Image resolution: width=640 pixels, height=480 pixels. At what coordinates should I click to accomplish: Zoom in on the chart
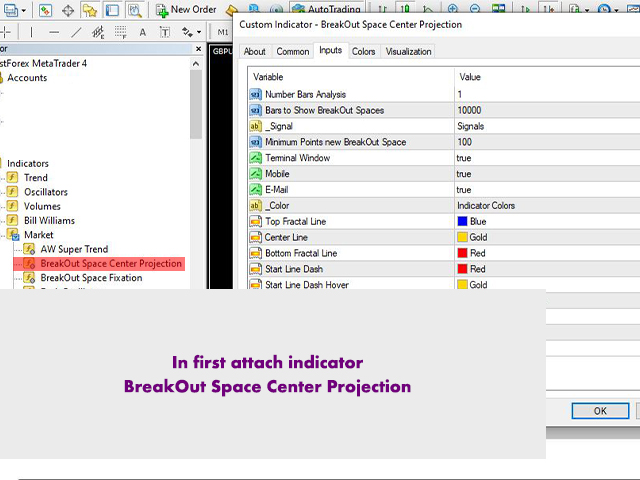pyautogui.click(x=452, y=9)
